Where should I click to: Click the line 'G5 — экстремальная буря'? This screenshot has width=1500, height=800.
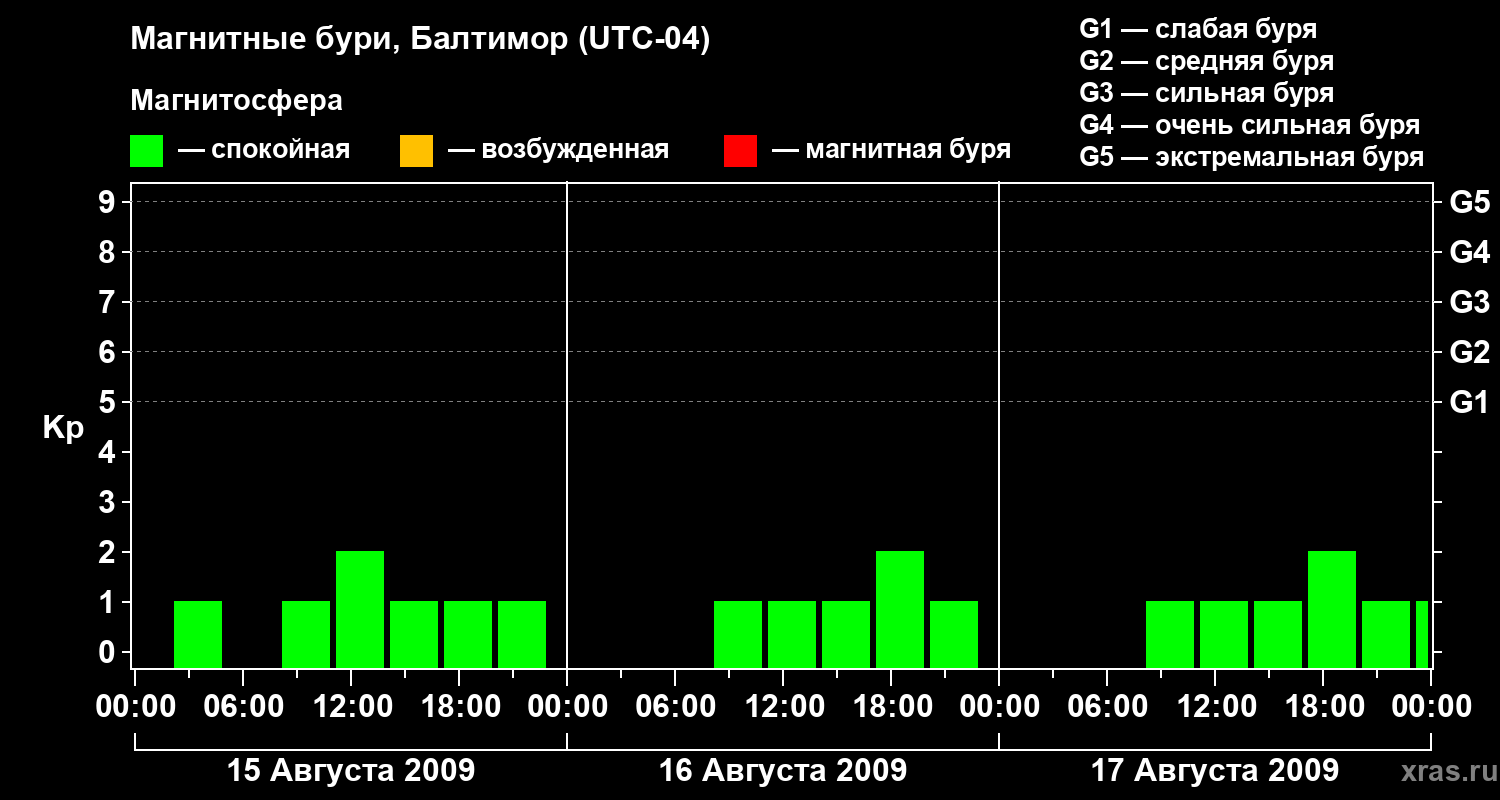(1252, 157)
